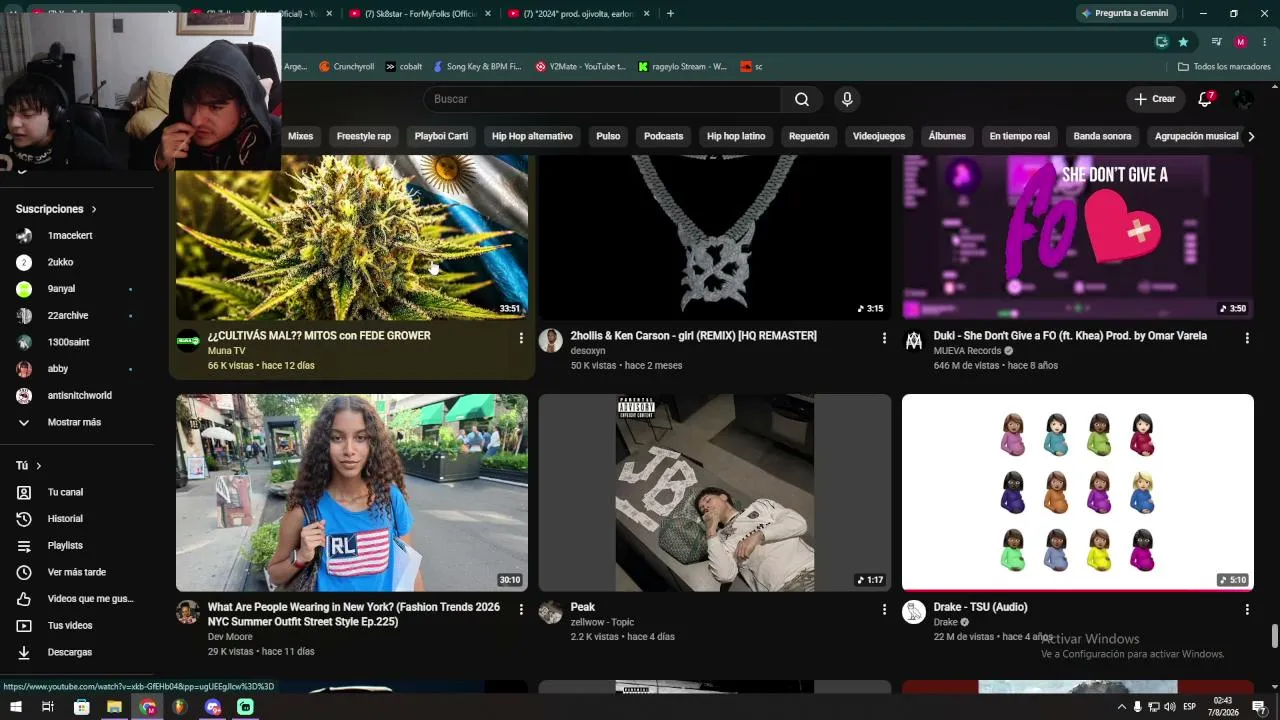Image resolution: width=1280 pixels, height=720 pixels.
Task: Open Song Key & BPM Finder bookmark
Action: point(477,67)
